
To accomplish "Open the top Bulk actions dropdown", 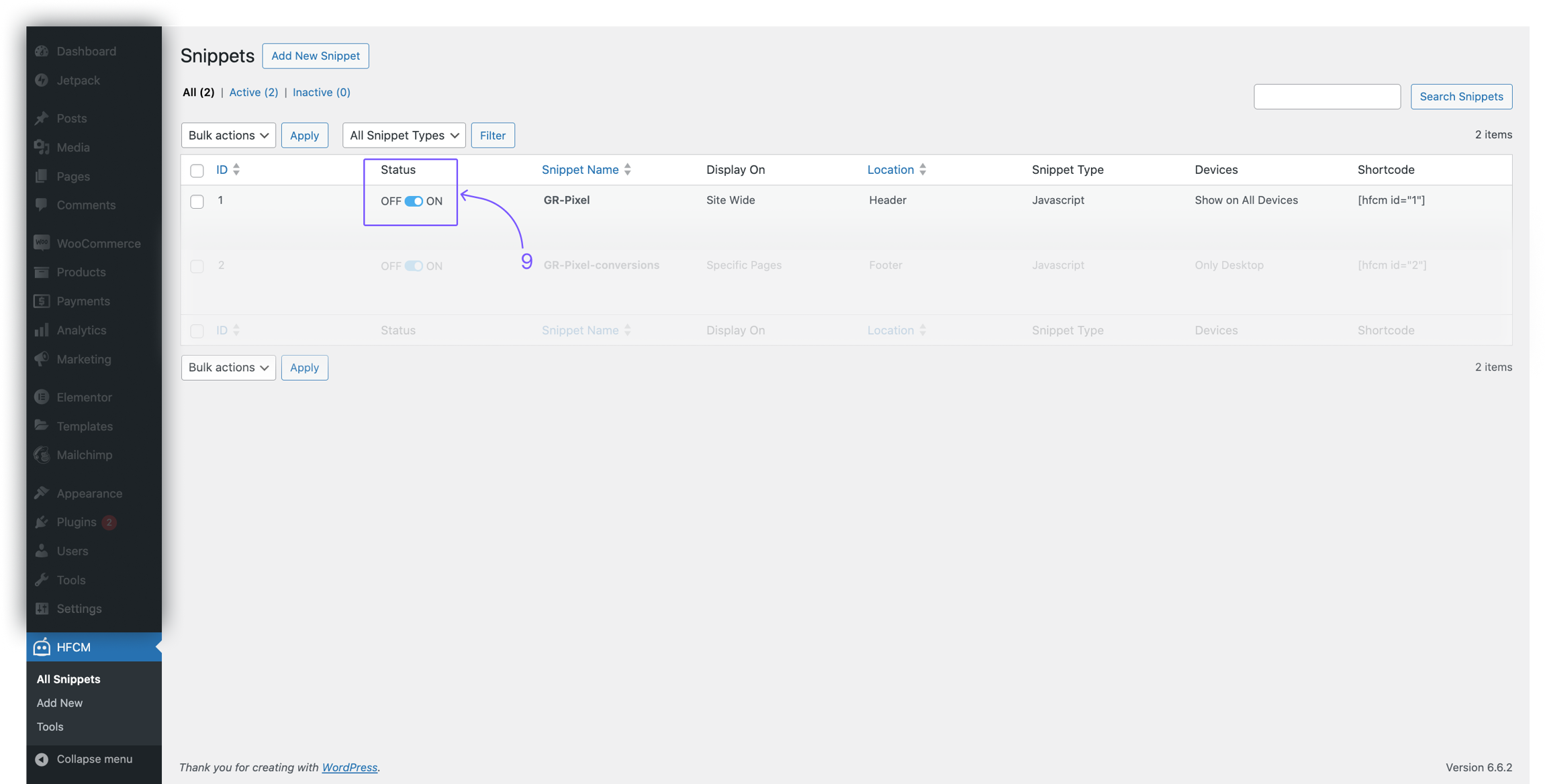I will click(228, 135).
